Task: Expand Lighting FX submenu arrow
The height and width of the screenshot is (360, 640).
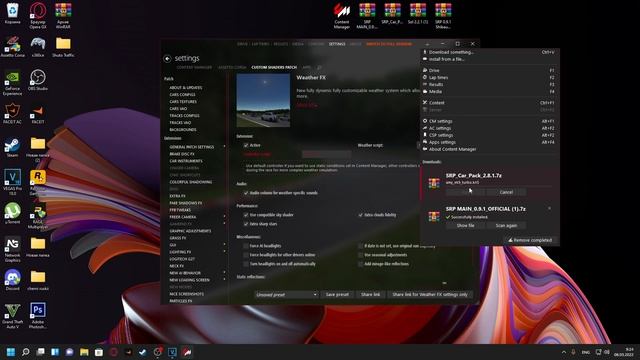Action: (x=224, y=252)
